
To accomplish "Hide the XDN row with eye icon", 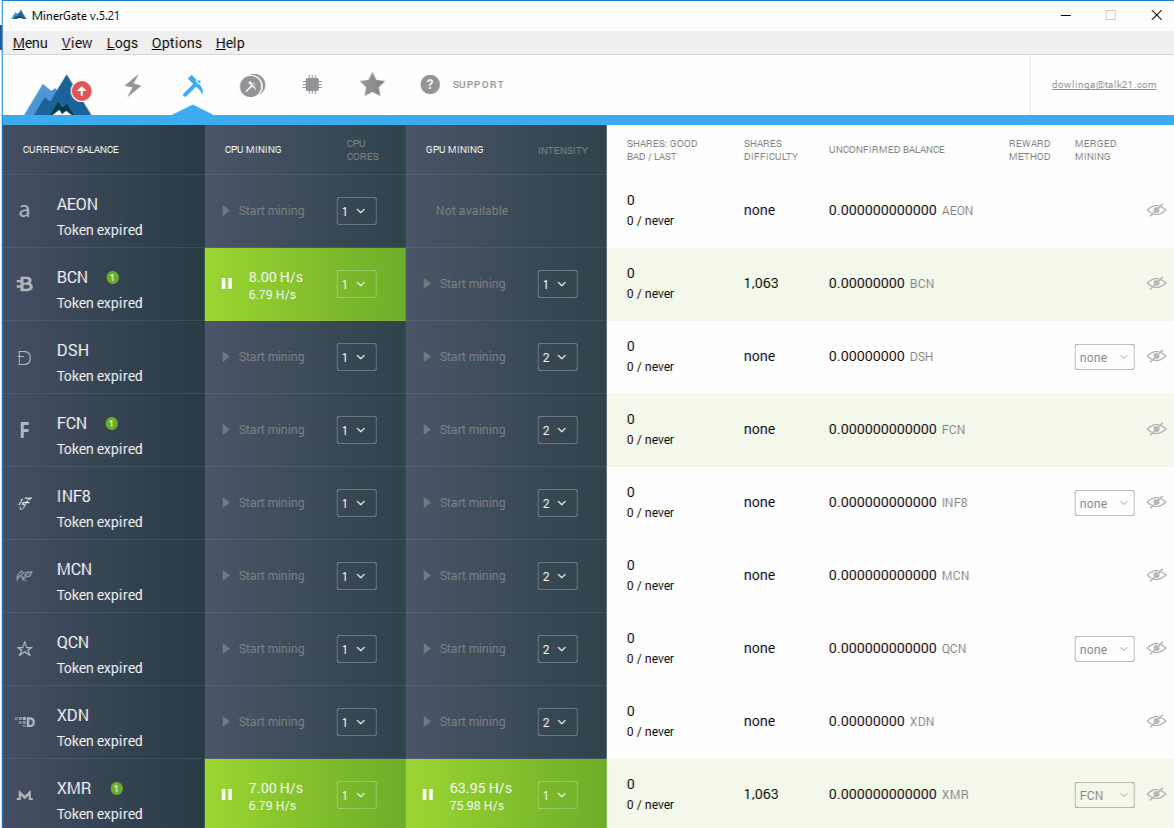I will click(x=1156, y=721).
